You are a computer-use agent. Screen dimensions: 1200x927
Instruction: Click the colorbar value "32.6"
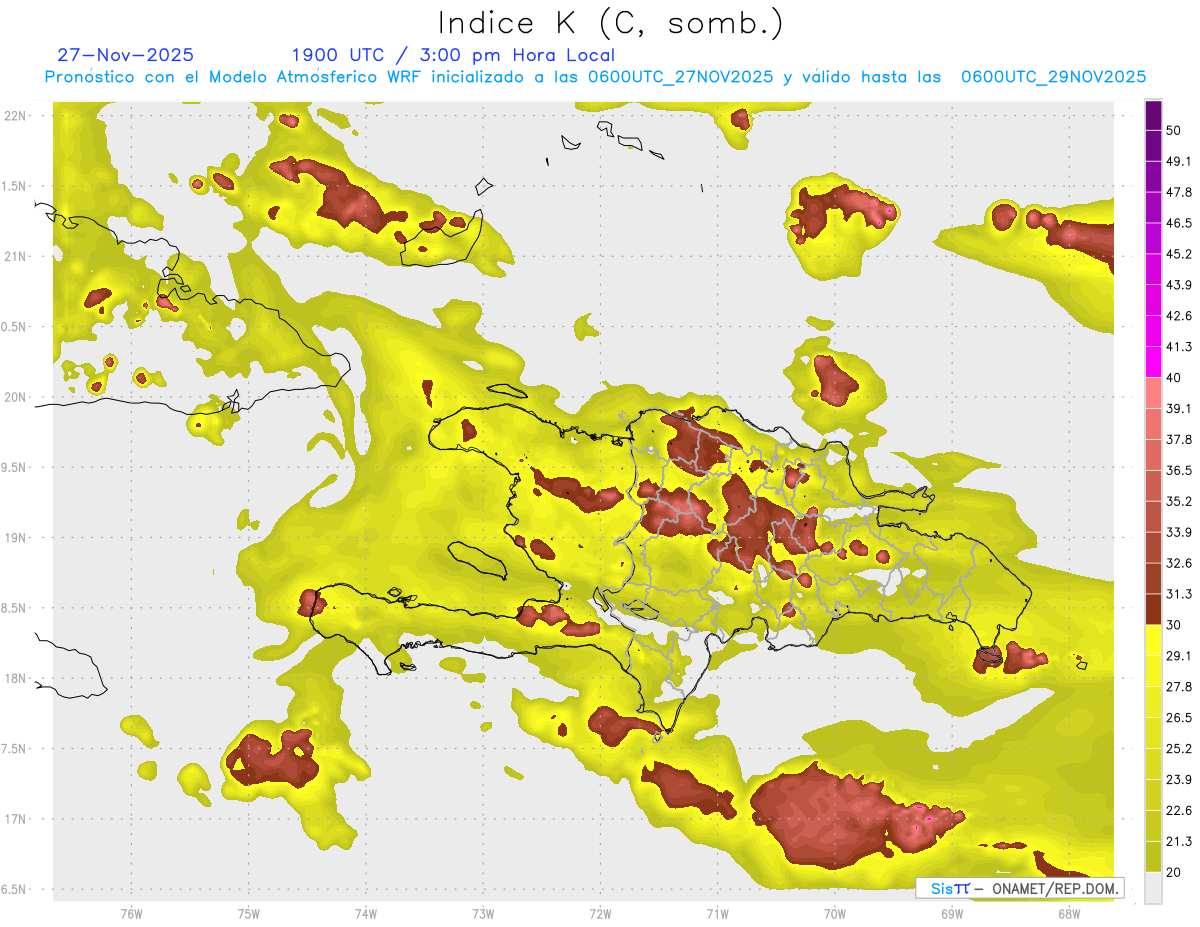1179,563
